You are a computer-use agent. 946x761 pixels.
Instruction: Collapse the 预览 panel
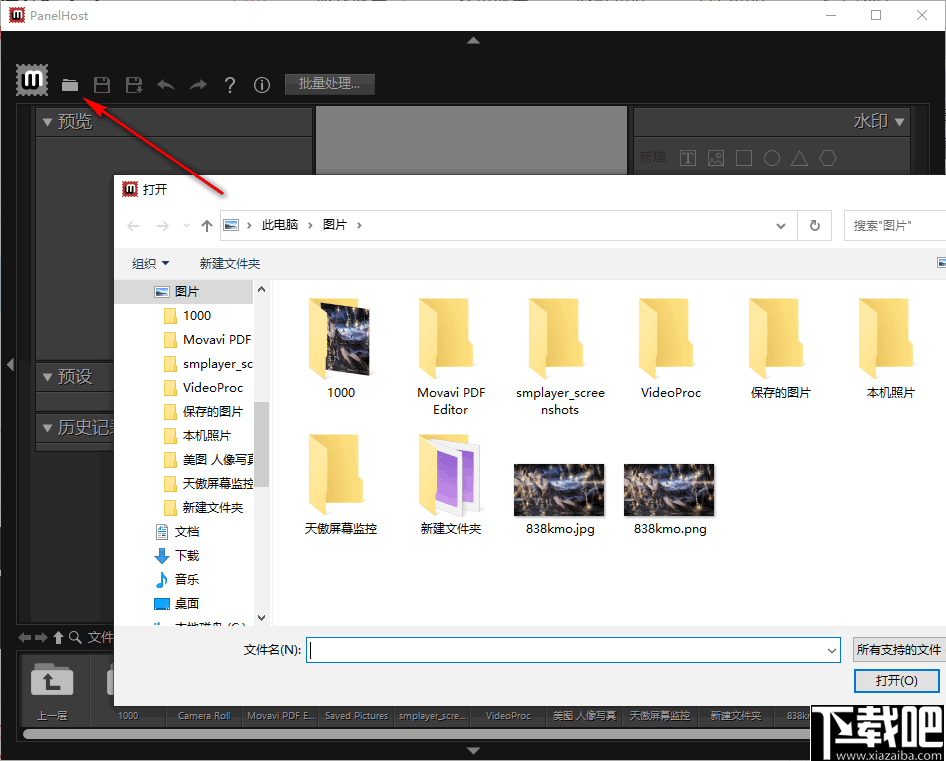(48, 121)
